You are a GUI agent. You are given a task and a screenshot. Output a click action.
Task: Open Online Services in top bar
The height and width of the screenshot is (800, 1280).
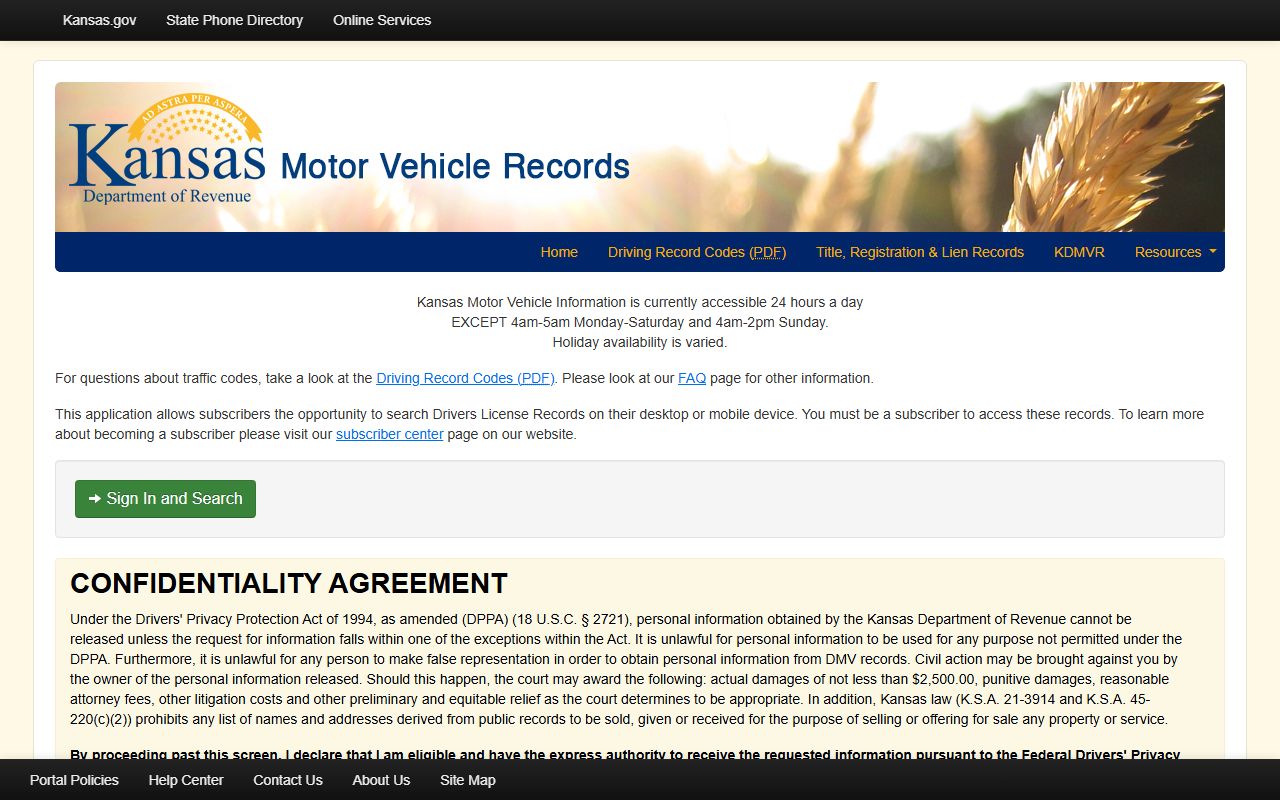(382, 20)
